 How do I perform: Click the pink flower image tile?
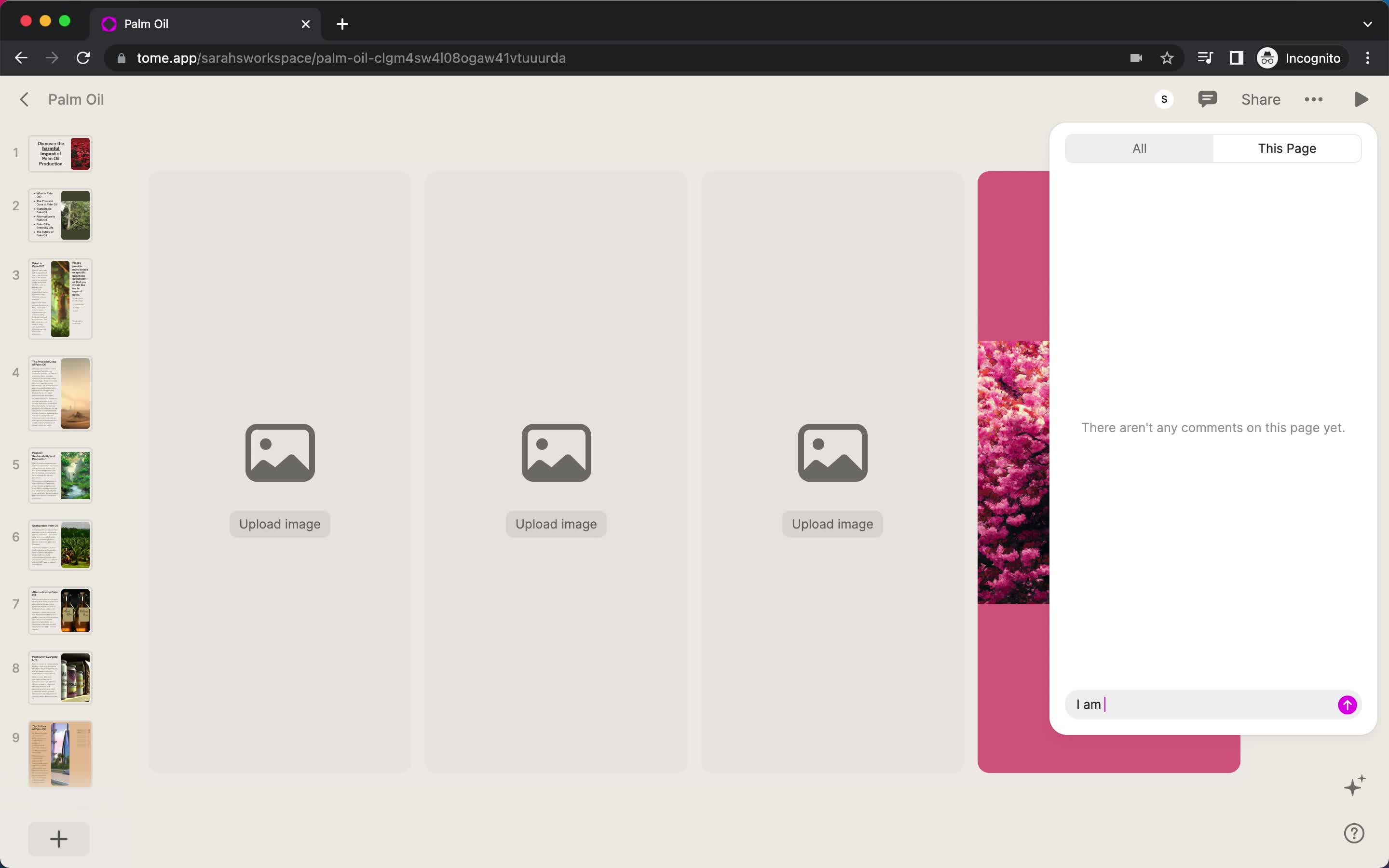point(1013,472)
